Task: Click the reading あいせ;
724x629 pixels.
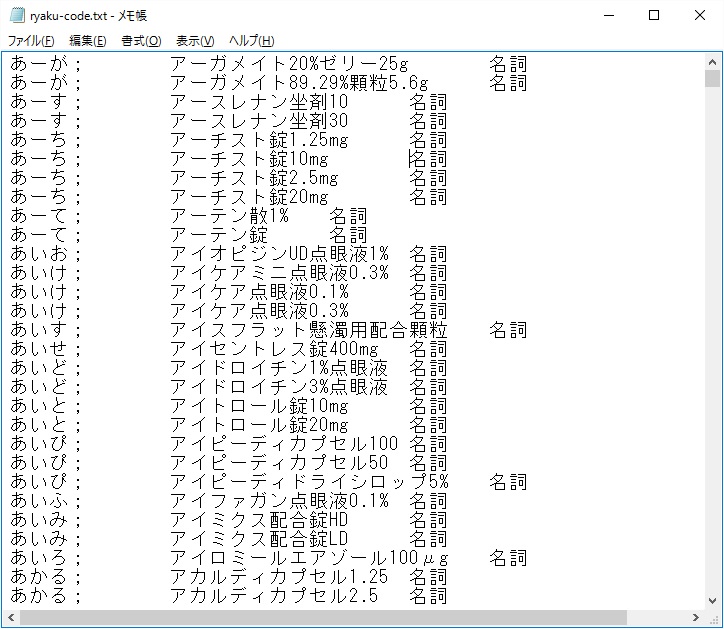Action: pyautogui.click(x=45, y=349)
